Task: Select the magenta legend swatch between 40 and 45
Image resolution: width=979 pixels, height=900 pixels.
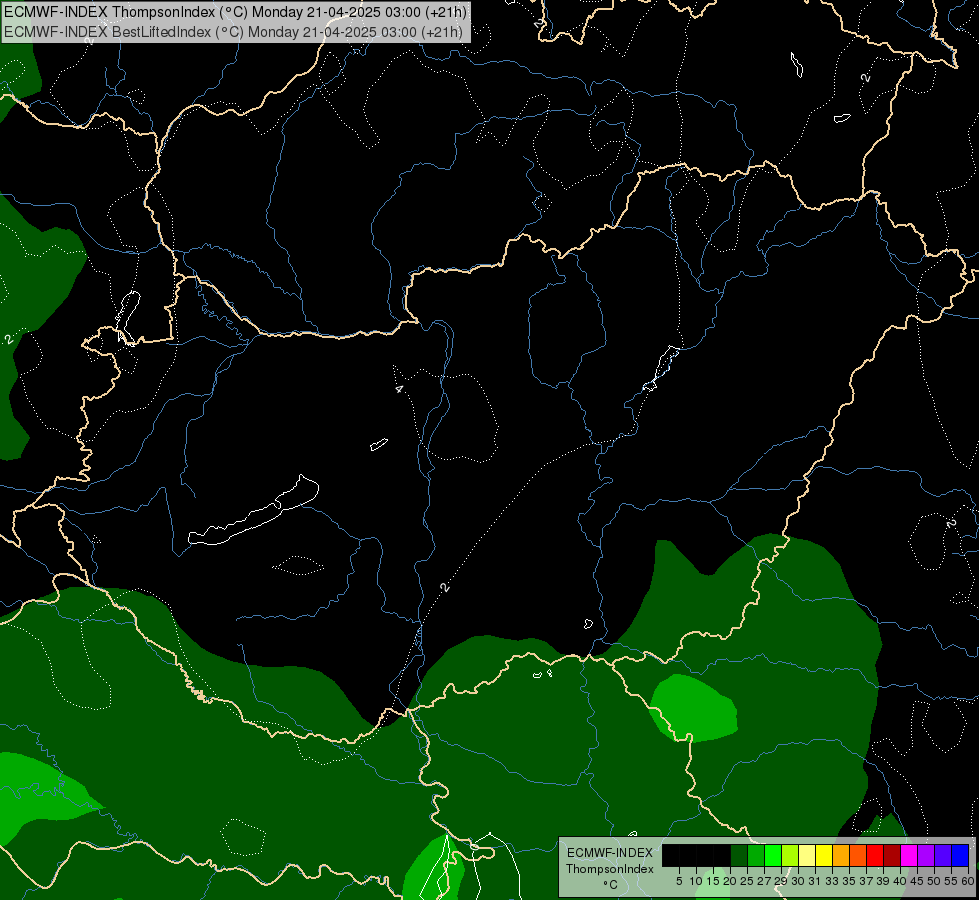Action: pos(909,855)
